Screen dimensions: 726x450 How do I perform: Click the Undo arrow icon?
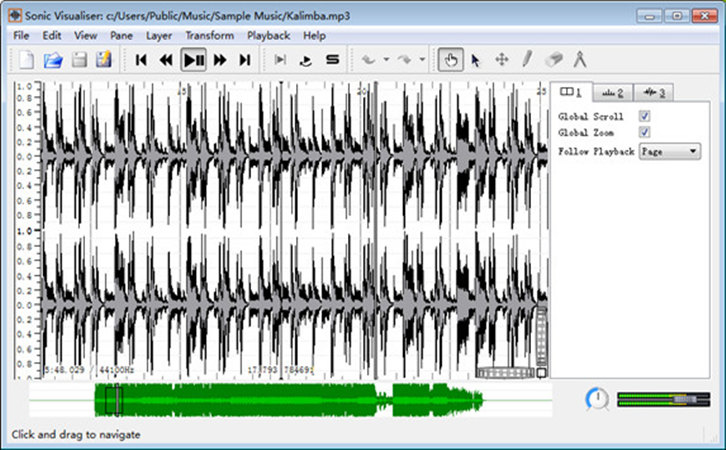368,60
